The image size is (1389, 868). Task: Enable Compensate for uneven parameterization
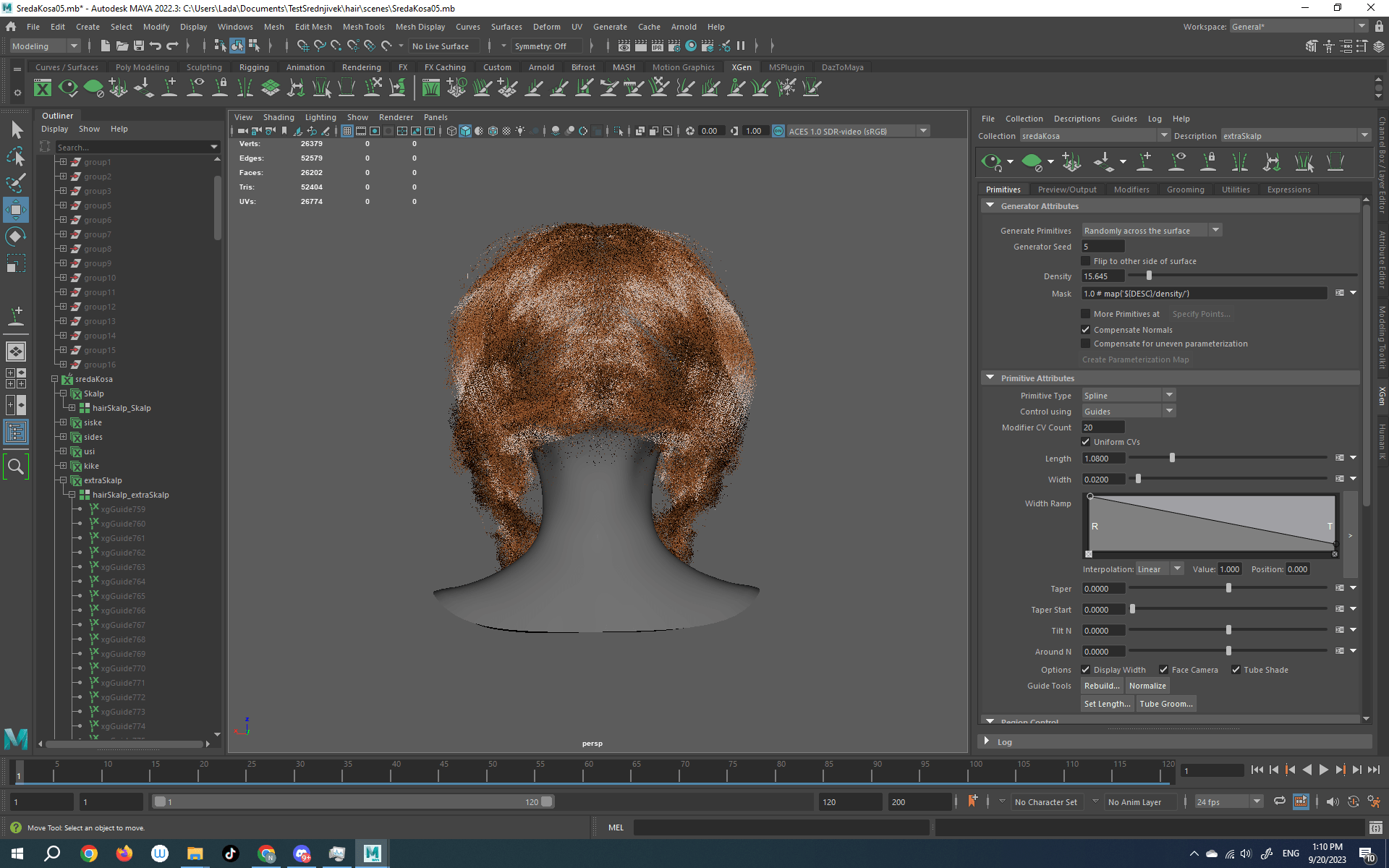click(1085, 344)
